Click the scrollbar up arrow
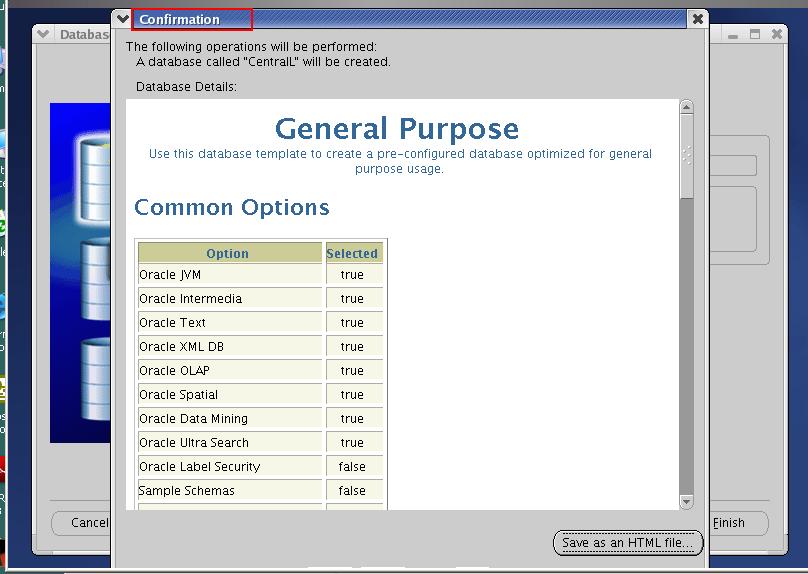The width and height of the screenshot is (808, 574). [x=686, y=107]
